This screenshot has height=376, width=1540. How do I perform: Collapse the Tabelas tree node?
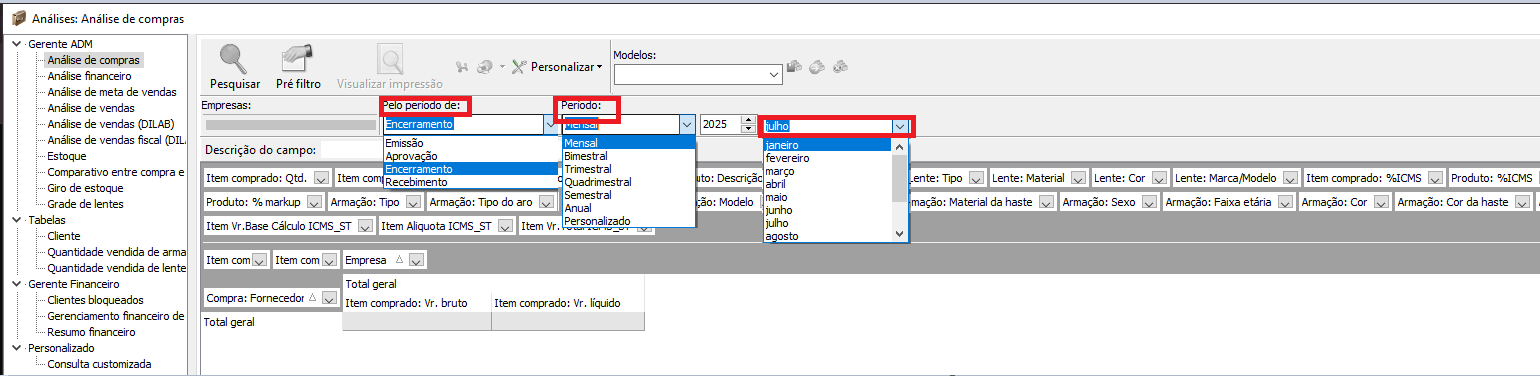coord(16,220)
